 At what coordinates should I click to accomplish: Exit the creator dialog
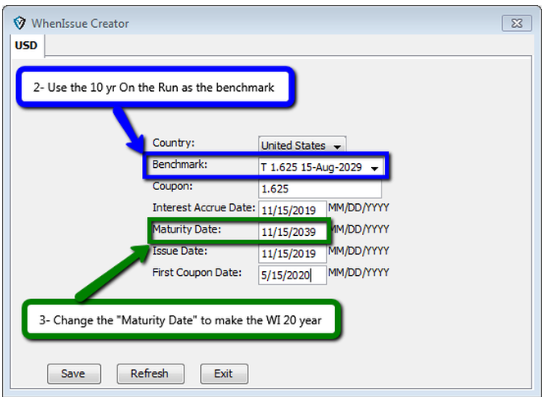point(224,374)
